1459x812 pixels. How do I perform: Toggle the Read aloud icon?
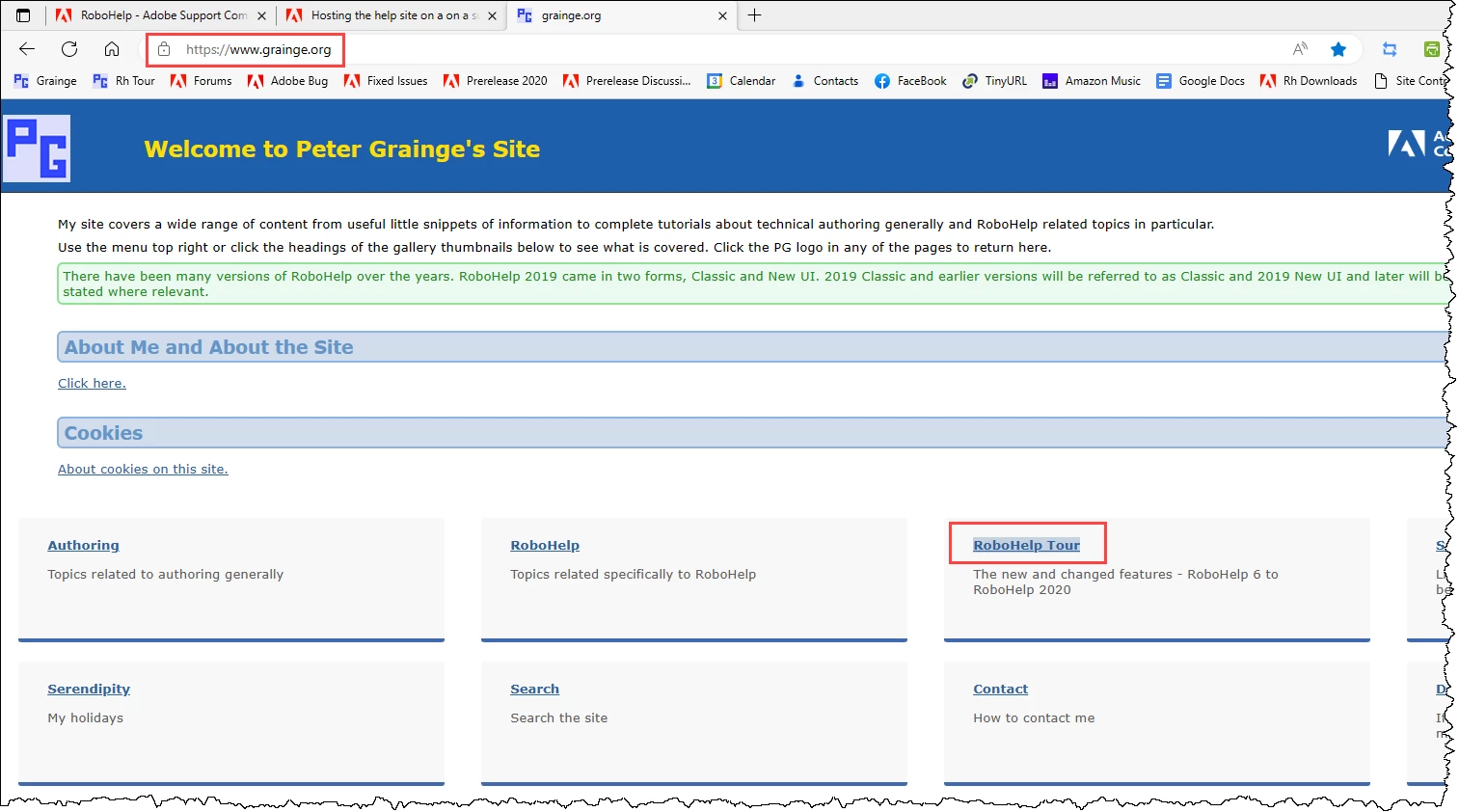1300,49
